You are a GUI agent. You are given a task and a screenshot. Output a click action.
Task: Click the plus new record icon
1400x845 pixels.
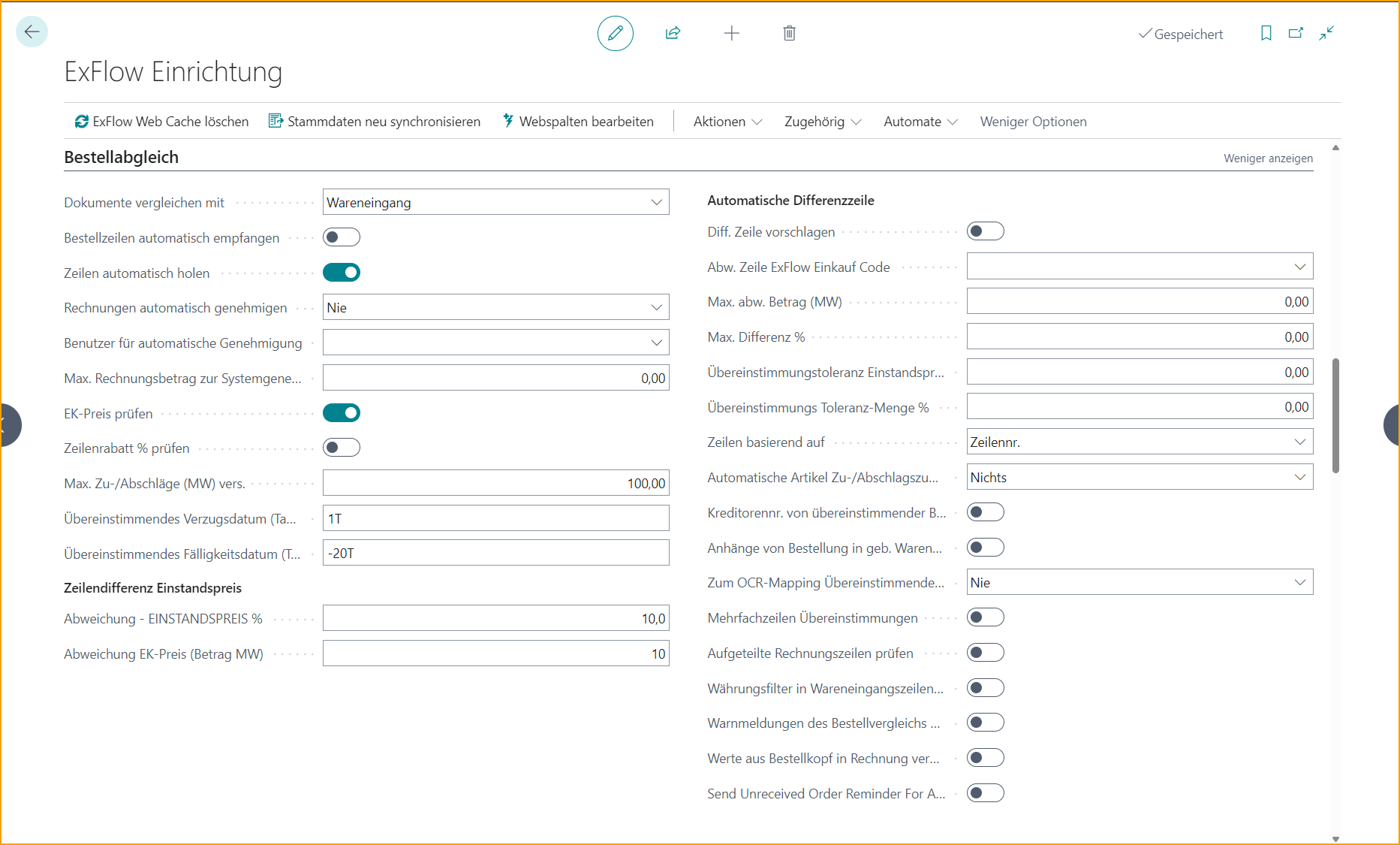coord(732,33)
